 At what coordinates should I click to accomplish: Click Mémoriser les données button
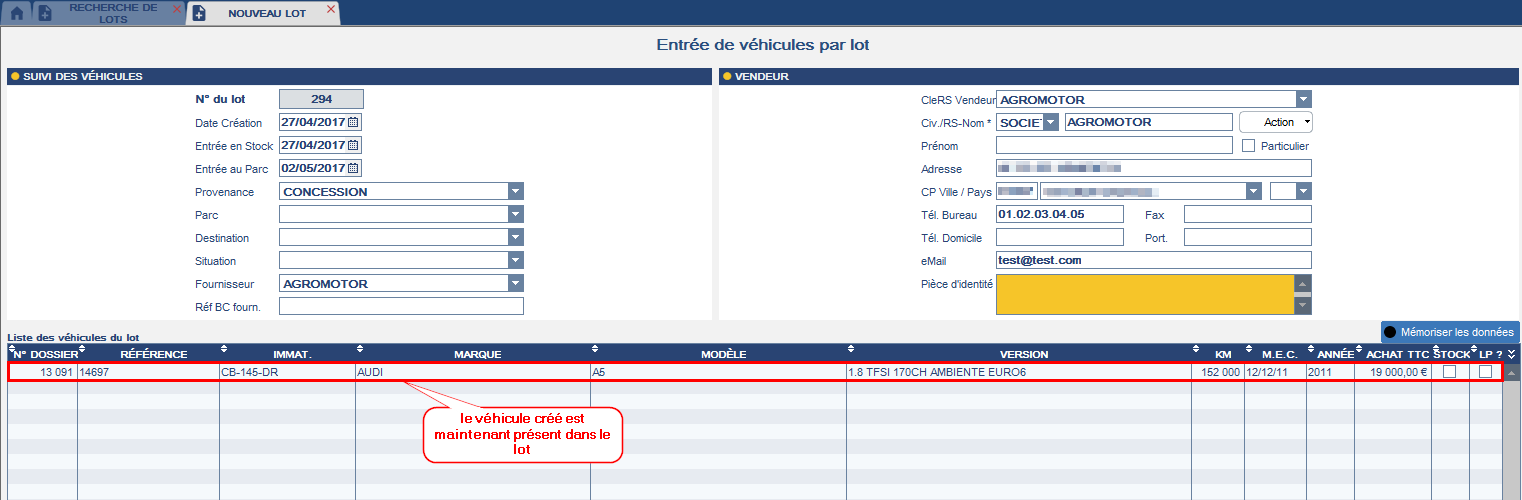tap(1450, 331)
